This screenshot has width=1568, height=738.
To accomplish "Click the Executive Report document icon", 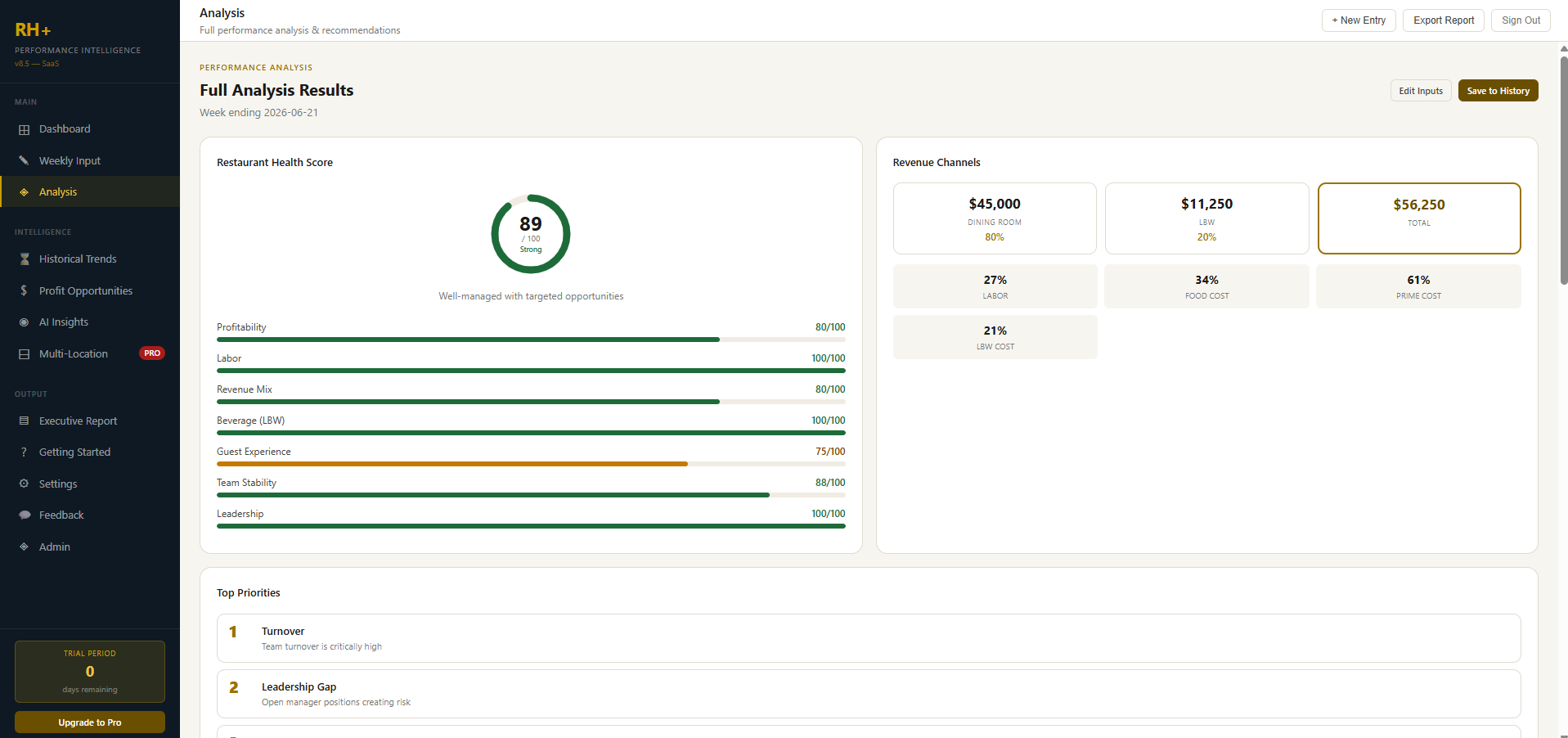I will (24, 421).
